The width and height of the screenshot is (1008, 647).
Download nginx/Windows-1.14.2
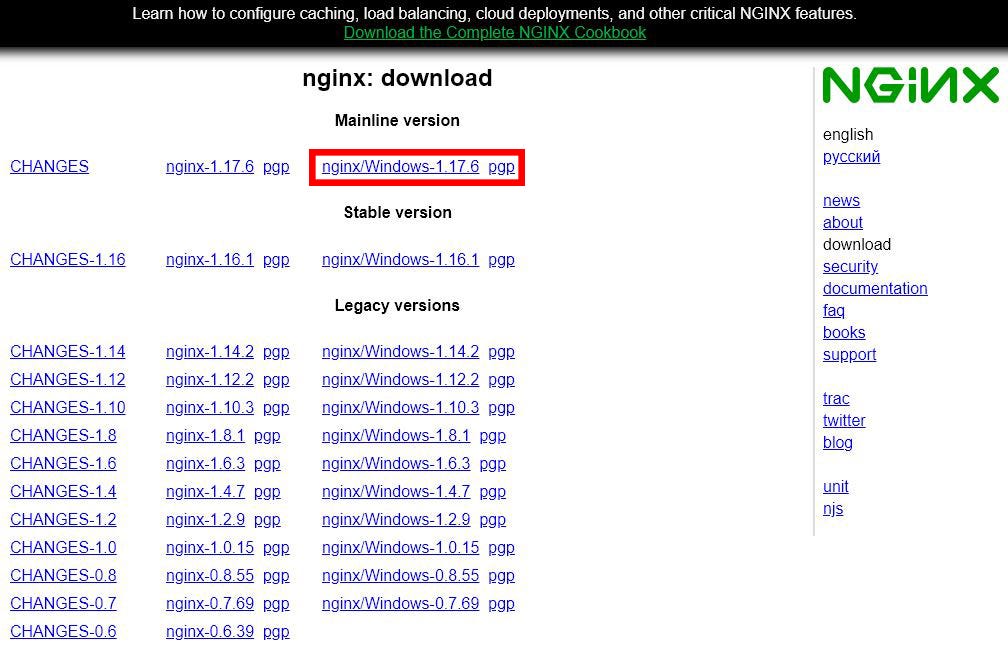click(x=400, y=351)
